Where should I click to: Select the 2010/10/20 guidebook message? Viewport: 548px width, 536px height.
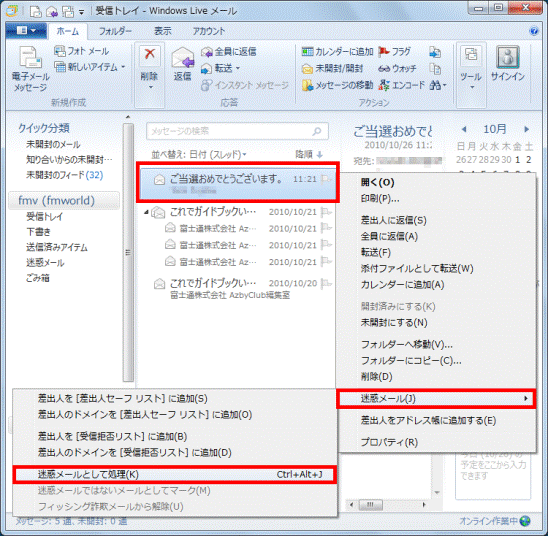[x=238, y=289]
